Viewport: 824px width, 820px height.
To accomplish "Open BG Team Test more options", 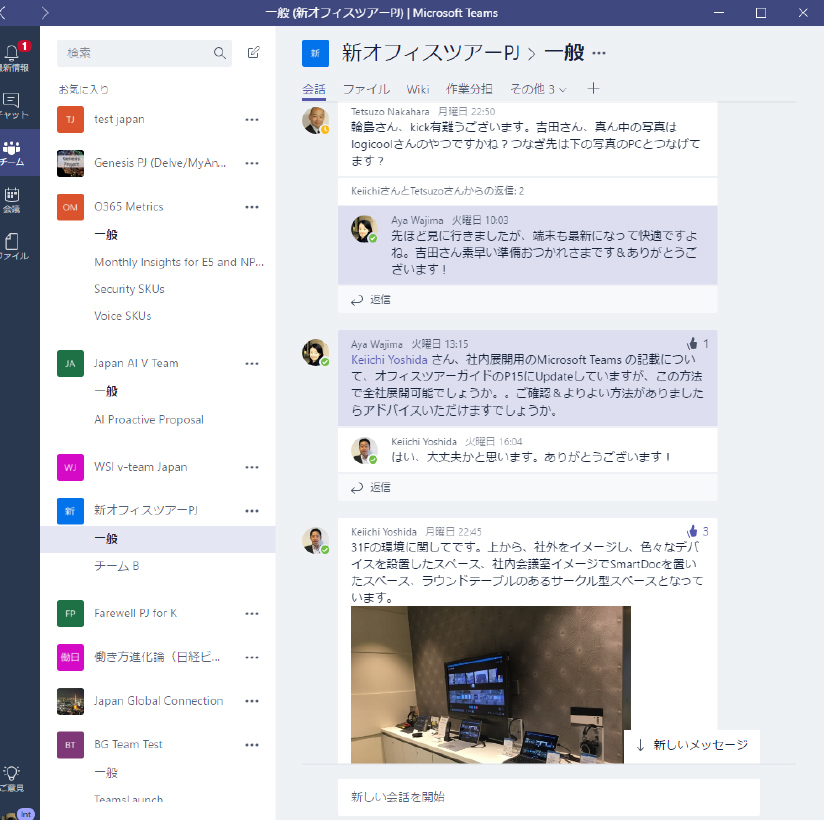I will [x=252, y=745].
